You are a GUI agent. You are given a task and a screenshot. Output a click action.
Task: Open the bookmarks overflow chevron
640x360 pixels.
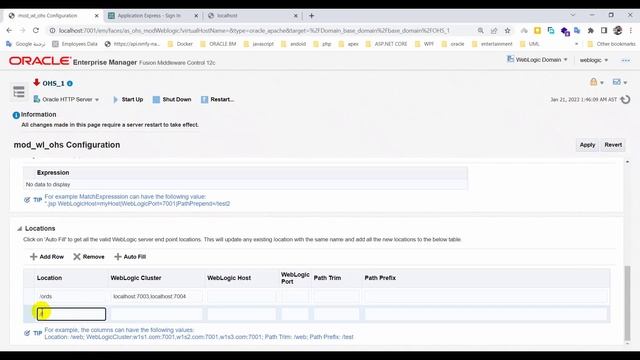coord(576,44)
